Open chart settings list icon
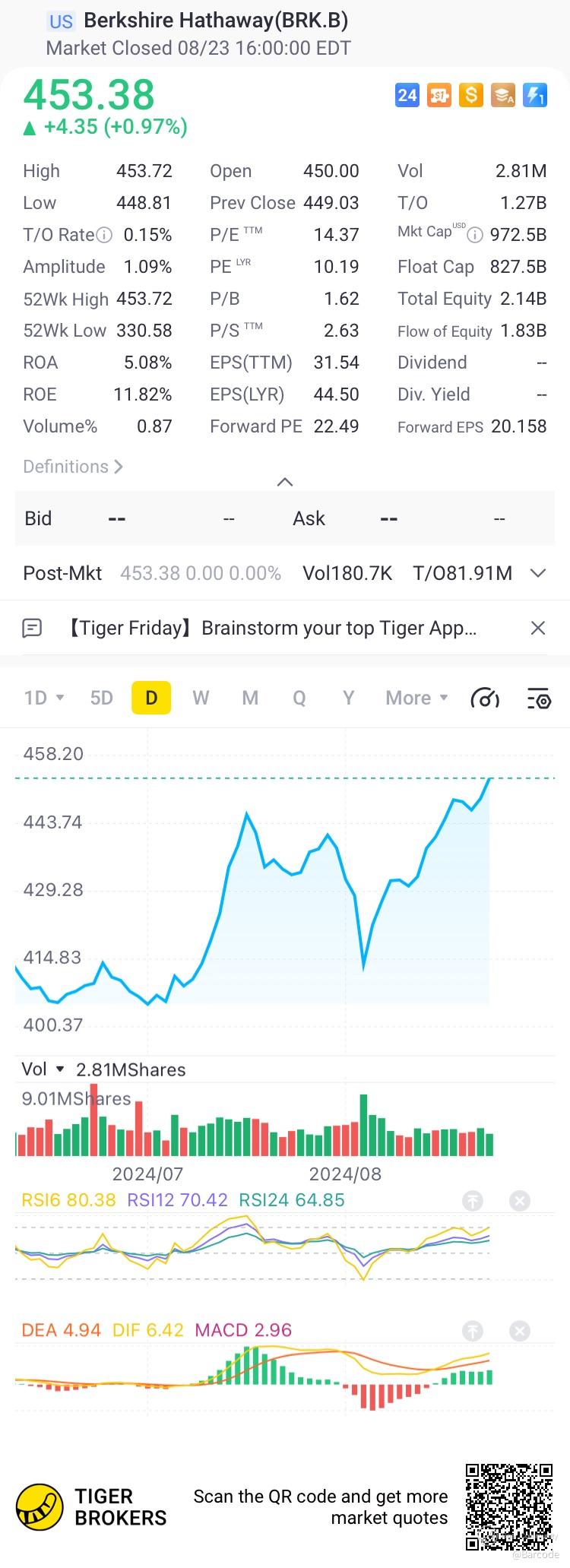Screen dimensions: 570x1568 pos(538,698)
